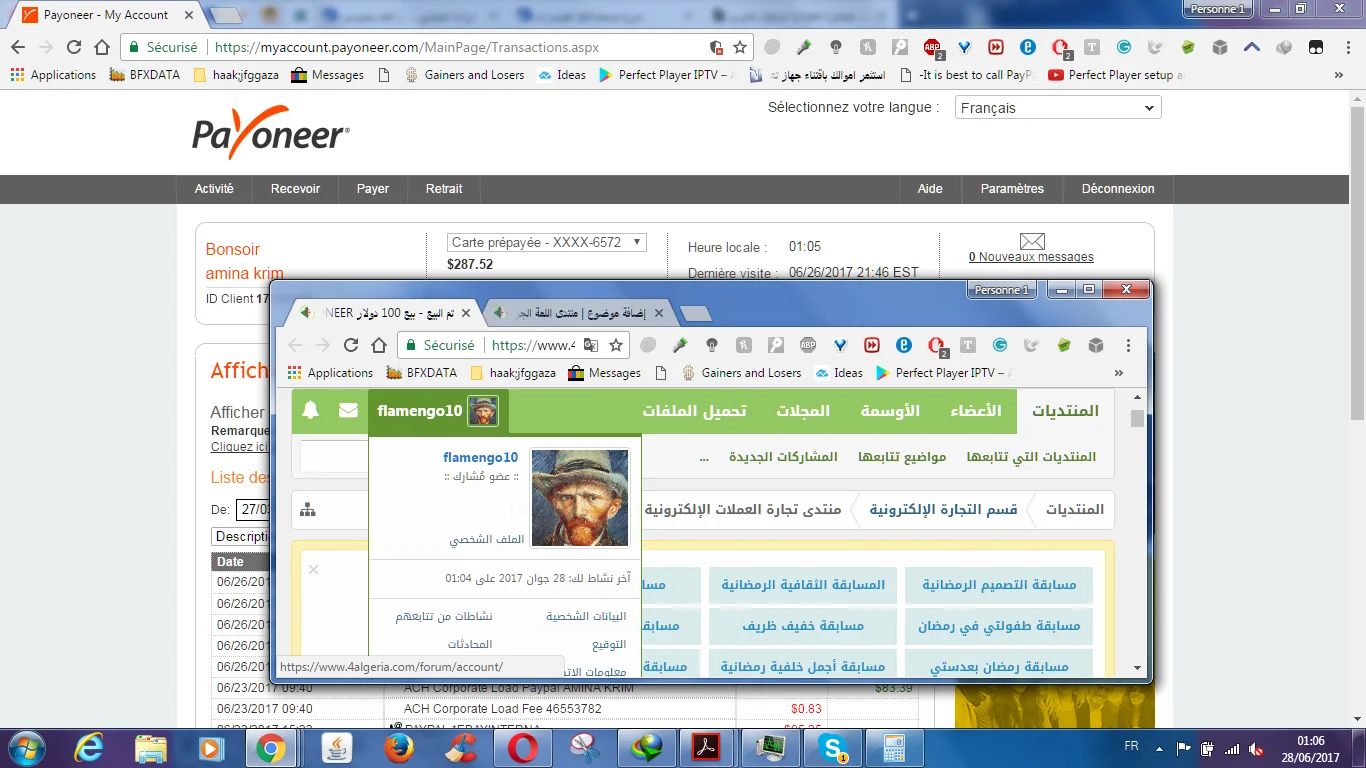
Task: Expand hidden bookmarks in the Payoneer window
Action: click(x=1339, y=75)
